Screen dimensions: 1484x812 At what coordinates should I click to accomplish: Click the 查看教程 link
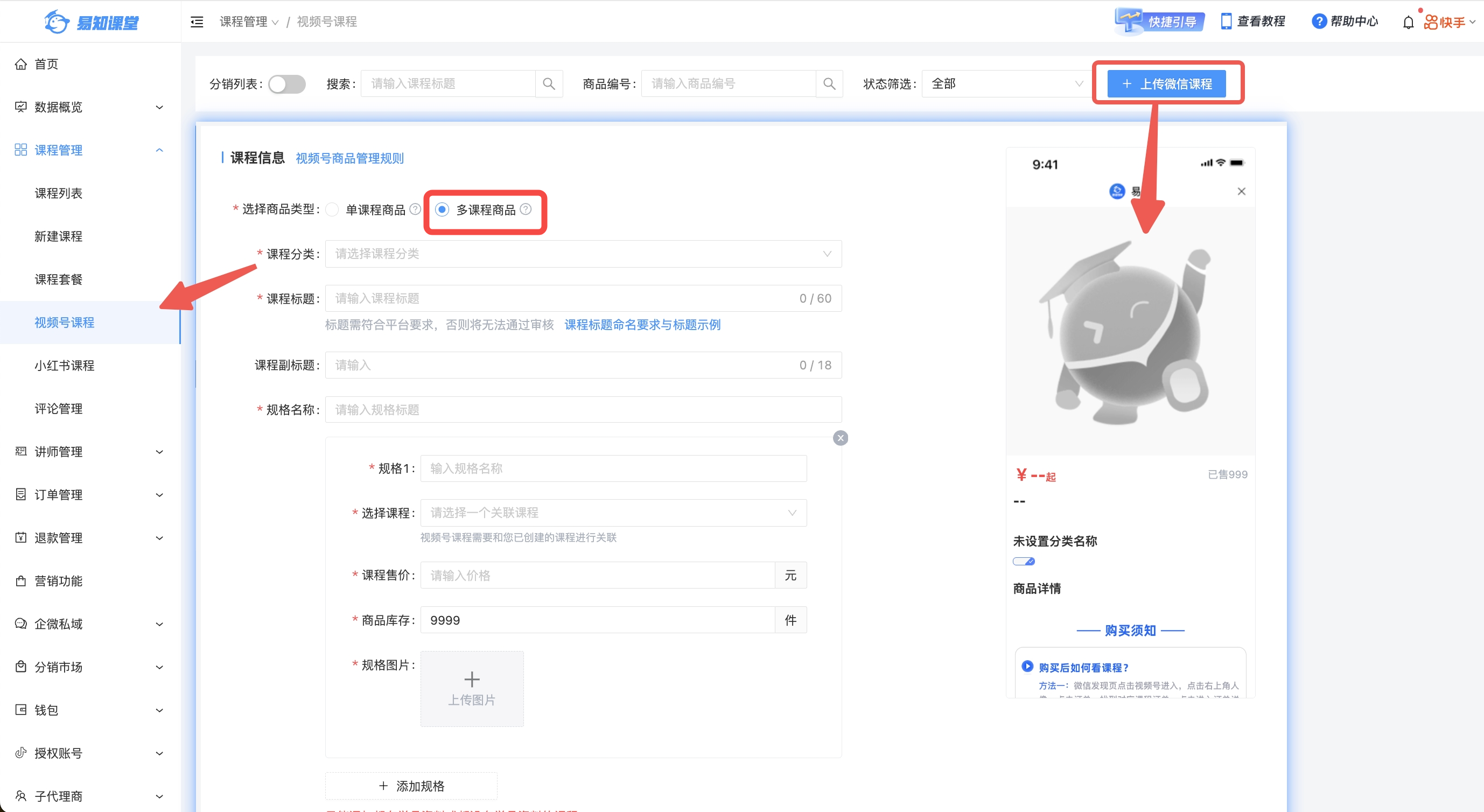pyautogui.click(x=1254, y=22)
